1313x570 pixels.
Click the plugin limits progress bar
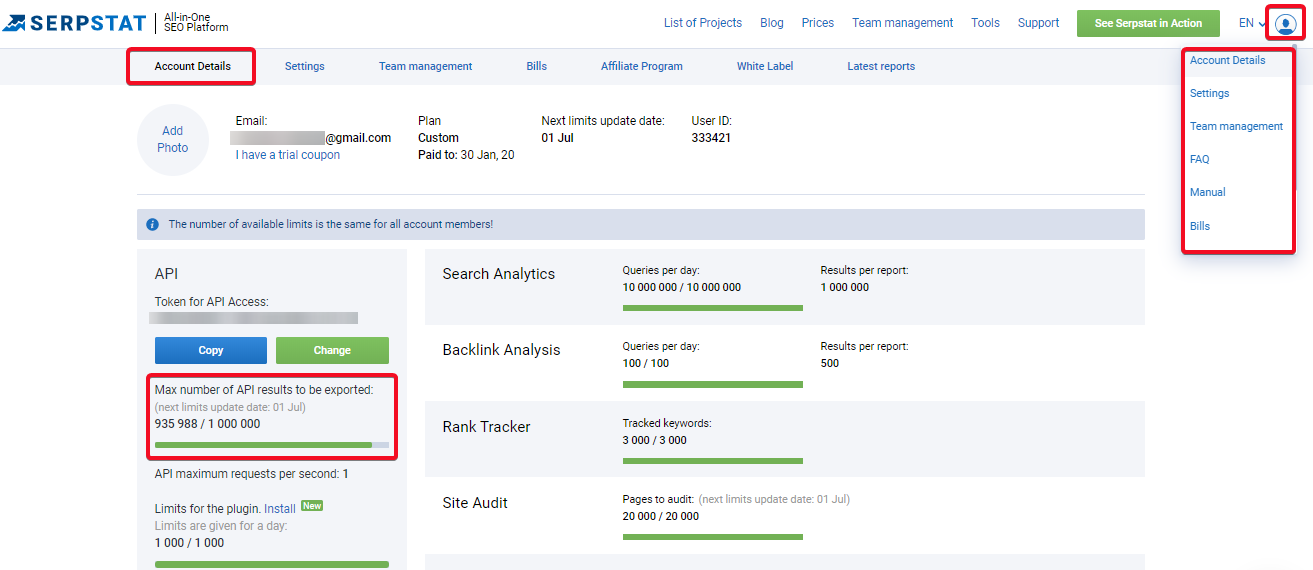point(272,564)
